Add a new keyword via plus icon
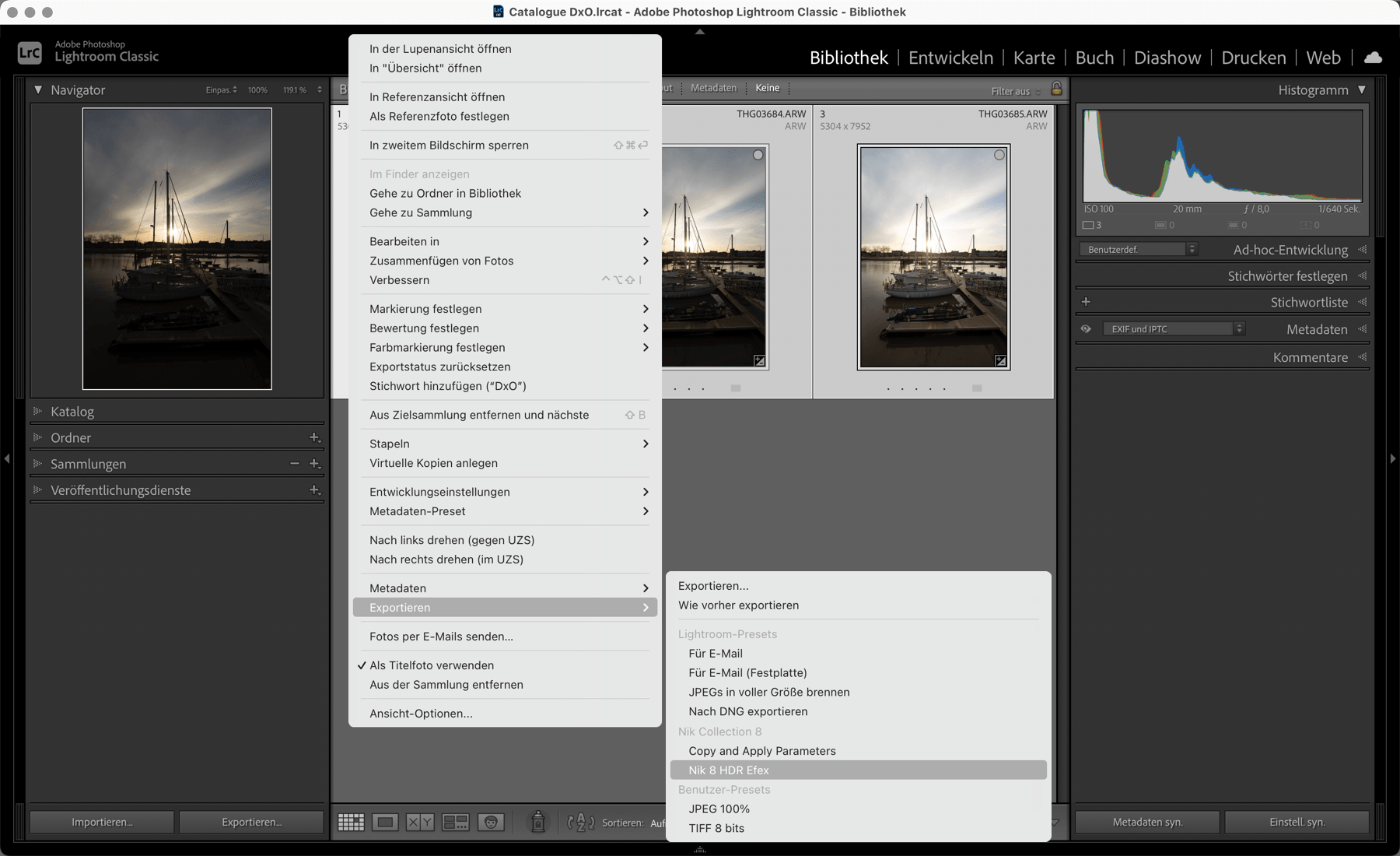The image size is (1400, 856). coord(1086,302)
